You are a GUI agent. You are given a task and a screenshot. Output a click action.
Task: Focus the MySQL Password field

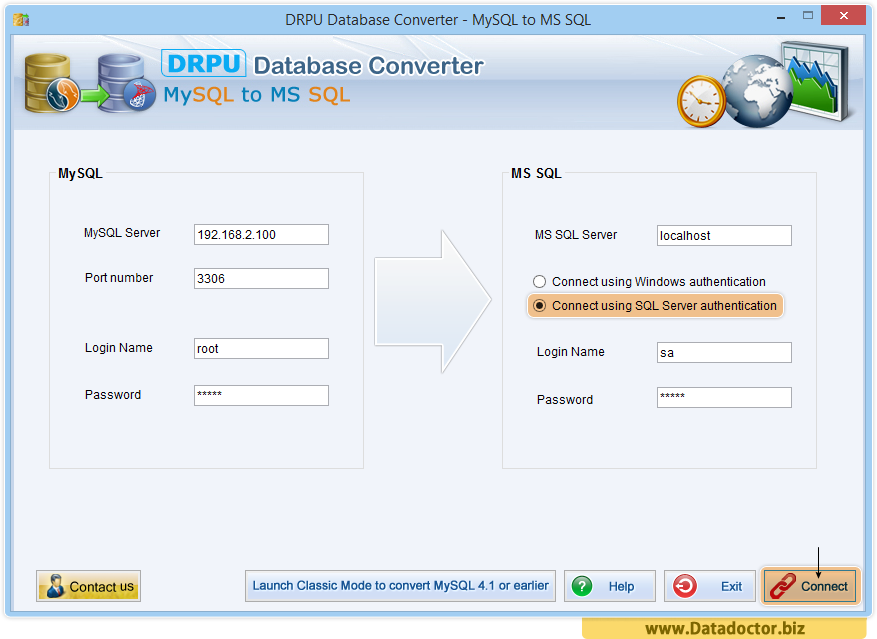[x=261, y=395]
